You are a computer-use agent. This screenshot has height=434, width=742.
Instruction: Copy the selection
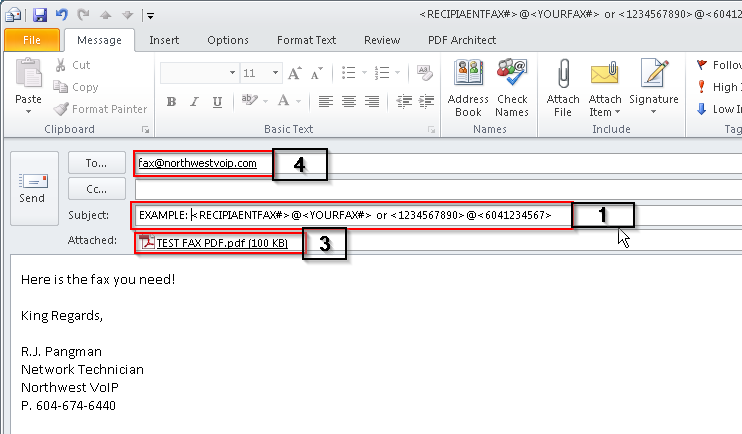[x=76, y=87]
